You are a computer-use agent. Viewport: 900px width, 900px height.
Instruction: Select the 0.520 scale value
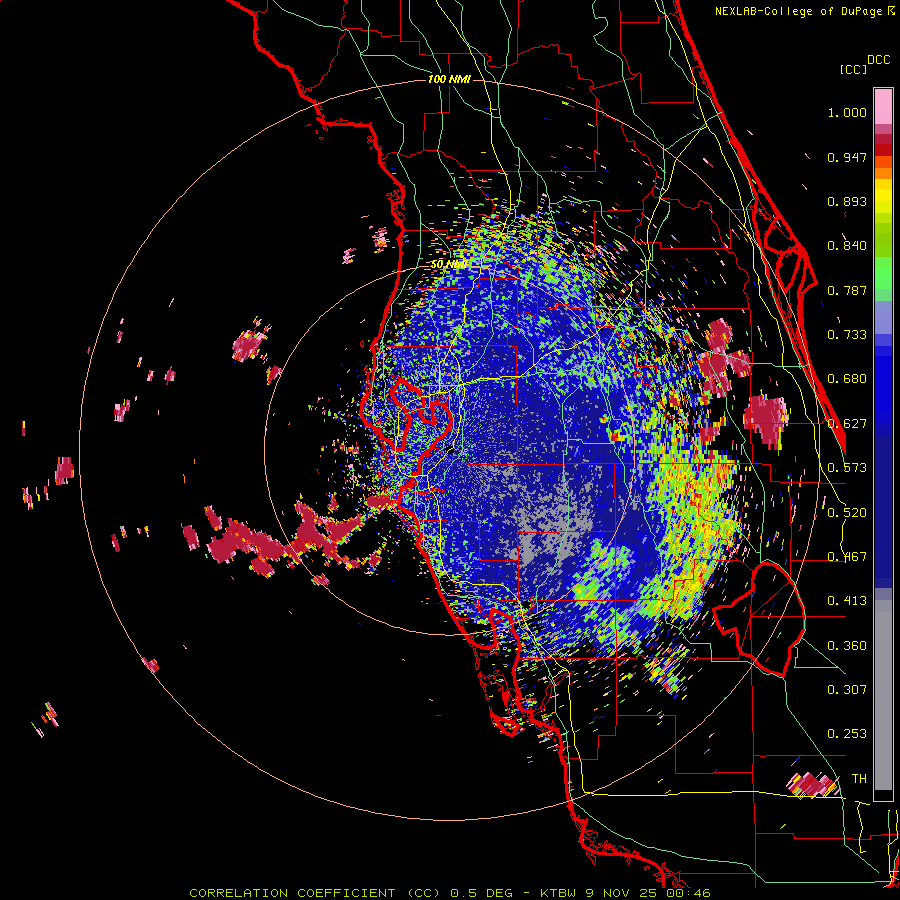(847, 513)
